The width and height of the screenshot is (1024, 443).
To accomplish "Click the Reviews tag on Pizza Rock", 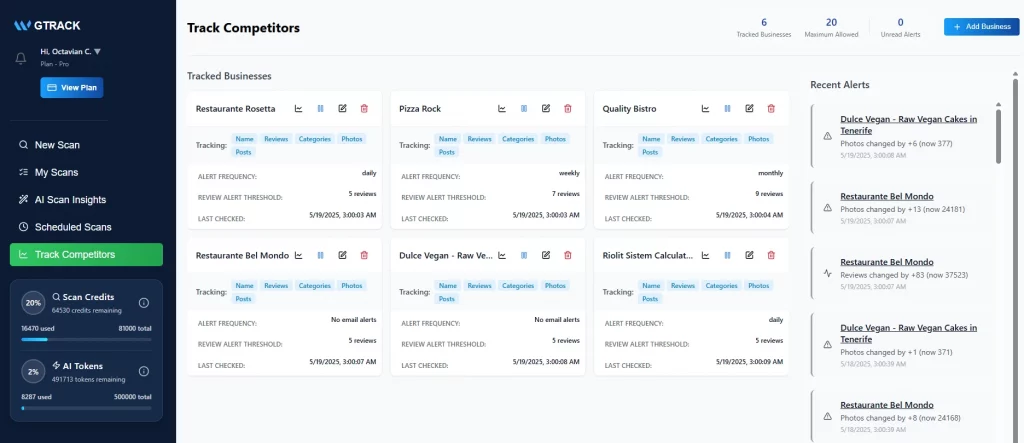I will [479, 139].
